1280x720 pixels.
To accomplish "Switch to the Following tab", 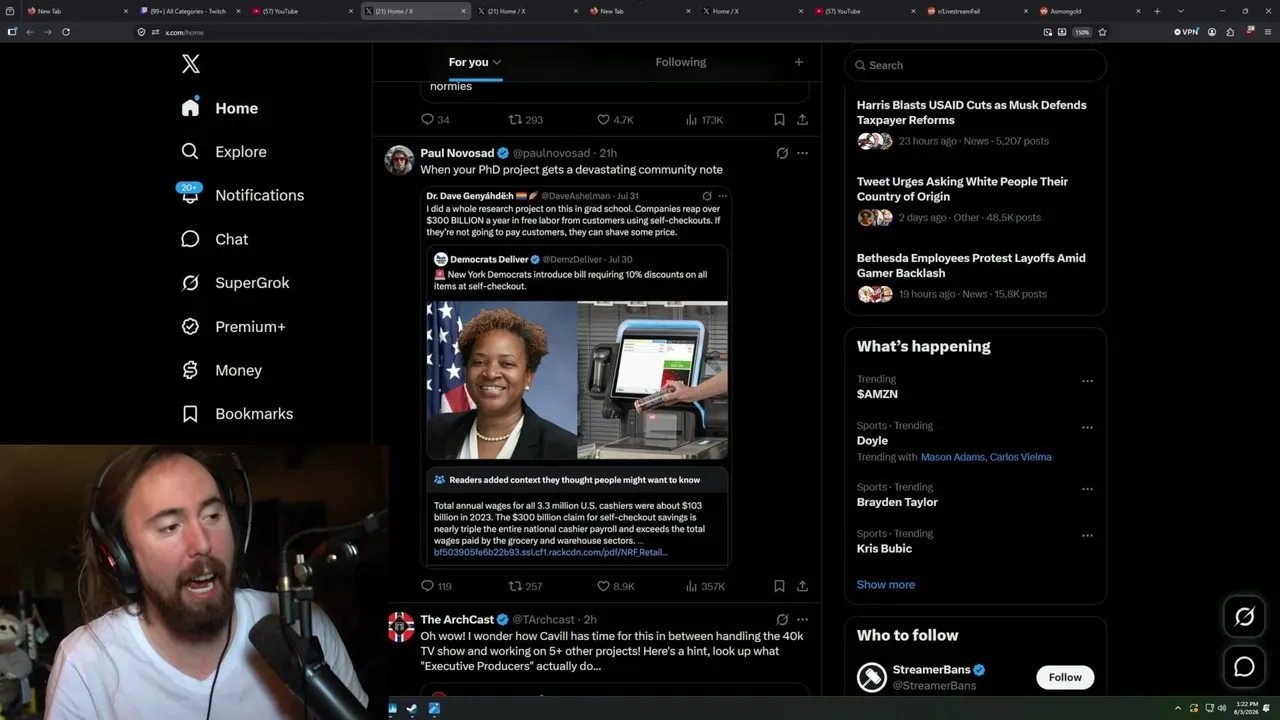I will coord(680,62).
